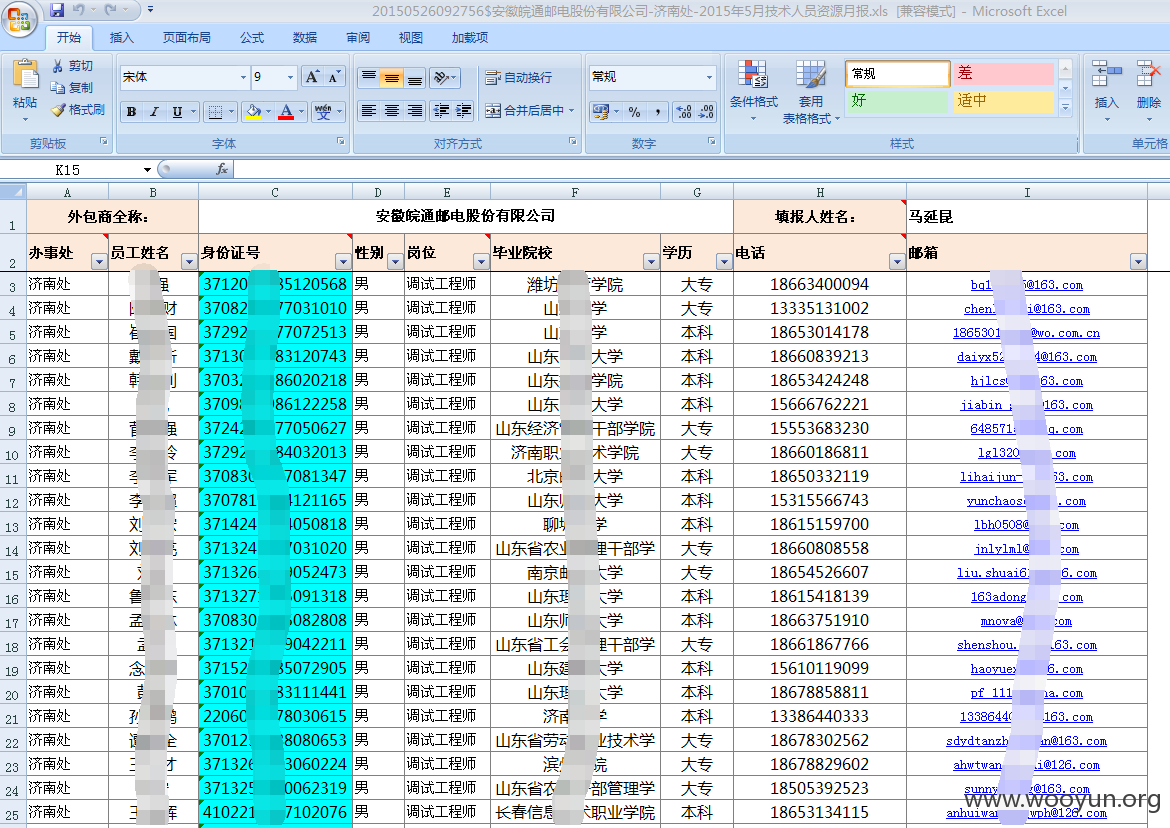Apply percent style format
The height and width of the screenshot is (828, 1170).
tap(634, 112)
